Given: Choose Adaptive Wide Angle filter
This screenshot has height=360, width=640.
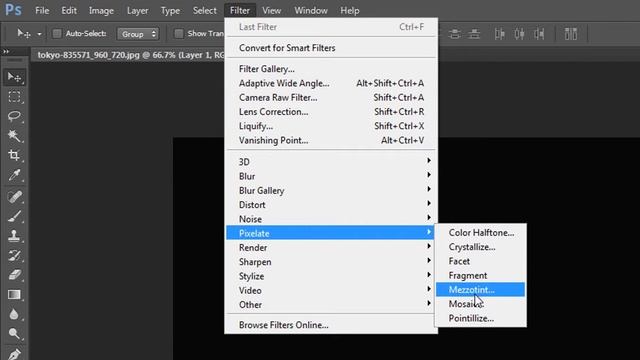Looking at the screenshot, I should pyautogui.click(x=331, y=83).
